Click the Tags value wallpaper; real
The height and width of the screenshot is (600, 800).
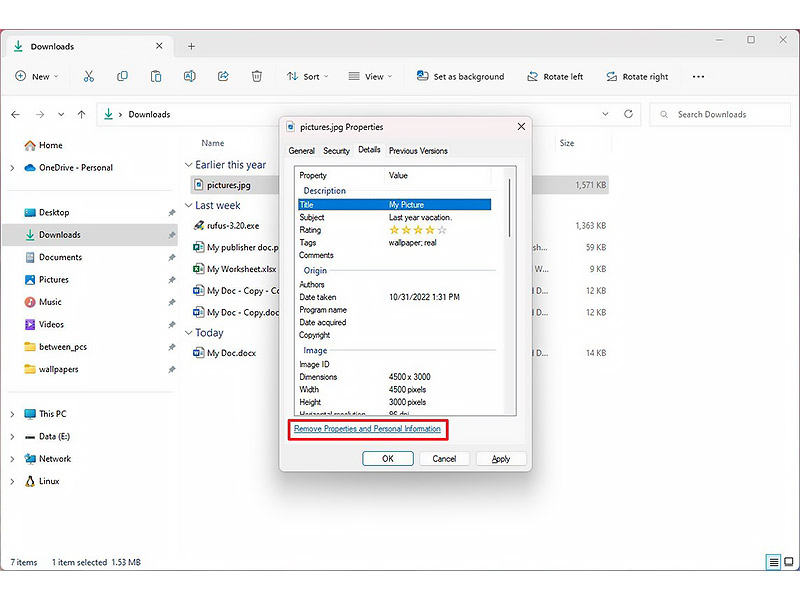pos(412,243)
